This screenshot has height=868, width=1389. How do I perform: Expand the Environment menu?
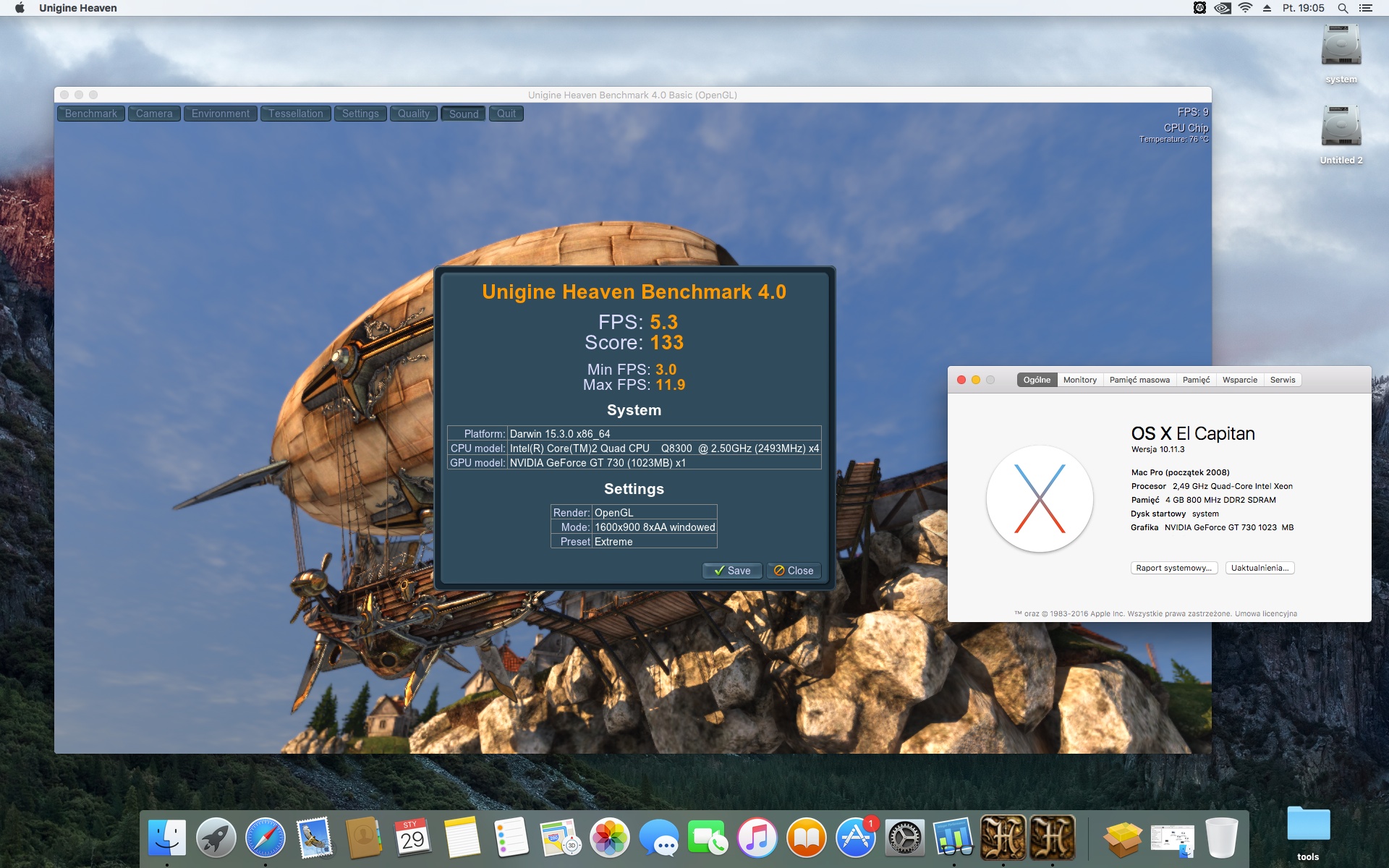(220, 114)
